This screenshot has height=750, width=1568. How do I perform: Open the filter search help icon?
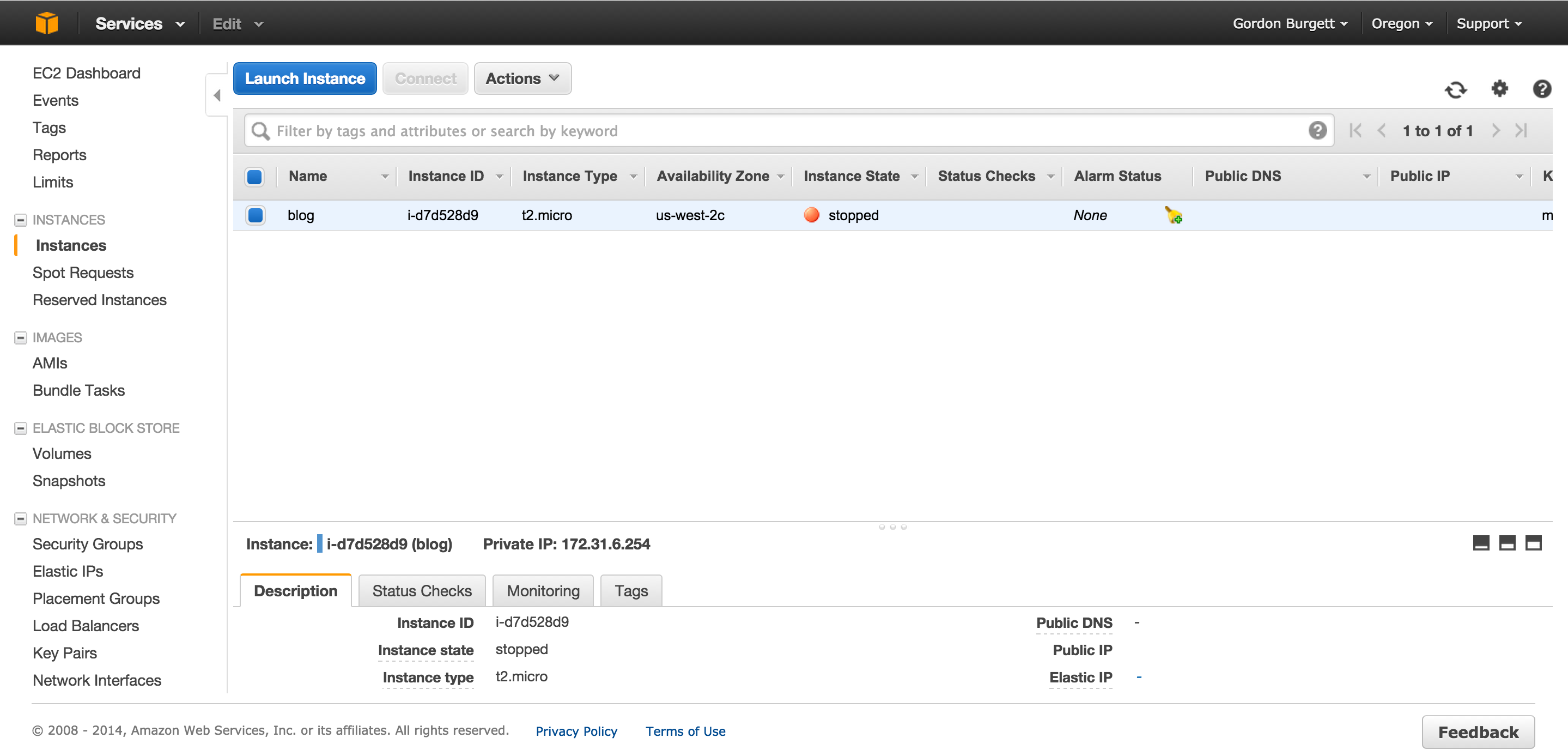pyautogui.click(x=1317, y=130)
